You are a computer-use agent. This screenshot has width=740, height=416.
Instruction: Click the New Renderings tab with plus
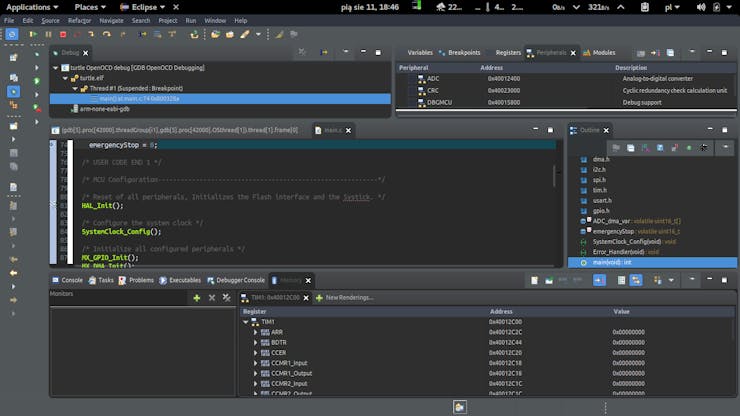pos(345,297)
